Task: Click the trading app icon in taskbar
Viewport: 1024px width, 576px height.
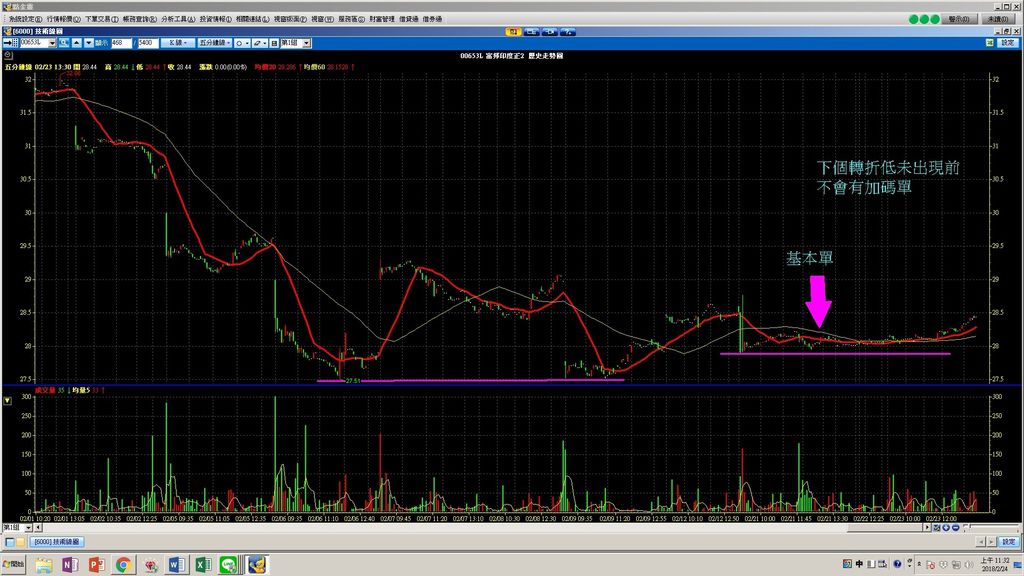Action: click(257, 564)
